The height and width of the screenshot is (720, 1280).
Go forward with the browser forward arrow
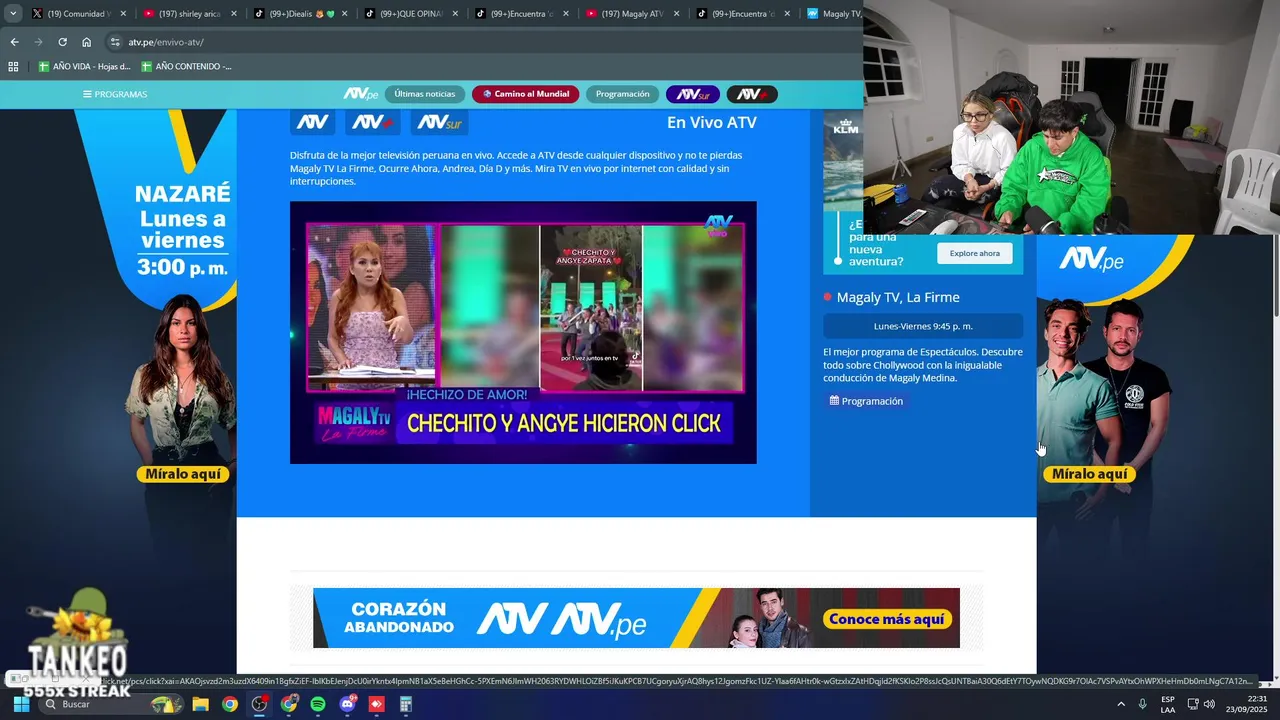[x=38, y=42]
